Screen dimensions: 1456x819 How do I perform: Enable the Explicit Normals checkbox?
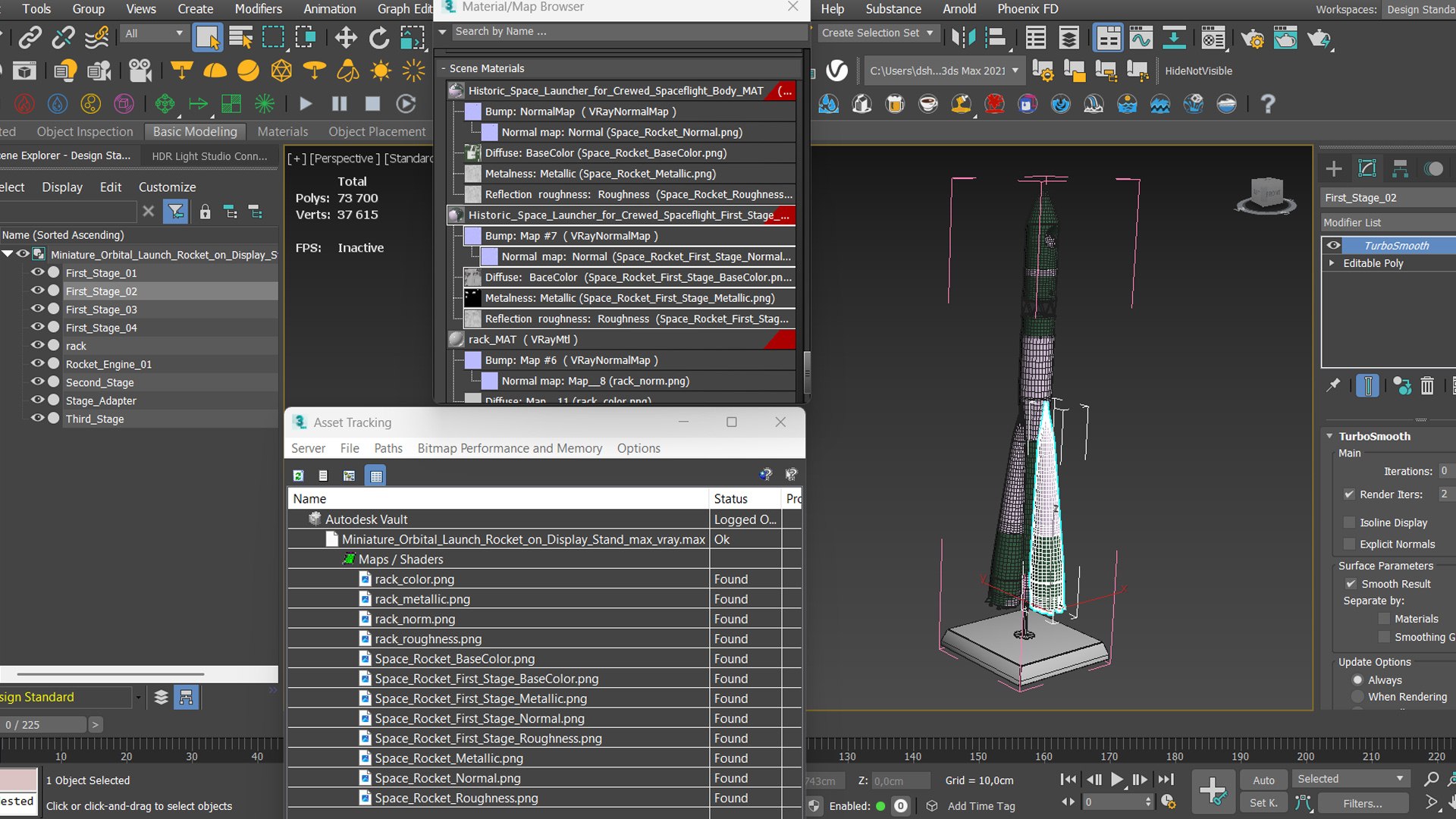coord(1349,544)
